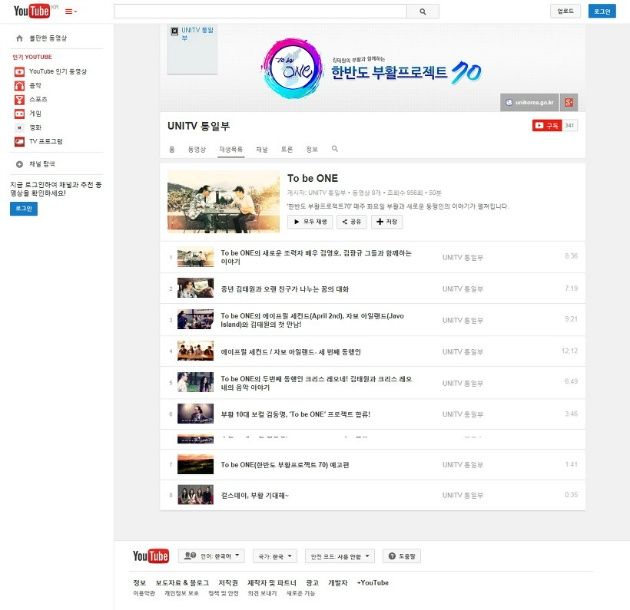
Task: Open thumbnail of the 3:46 video
Action: (196, 414)
